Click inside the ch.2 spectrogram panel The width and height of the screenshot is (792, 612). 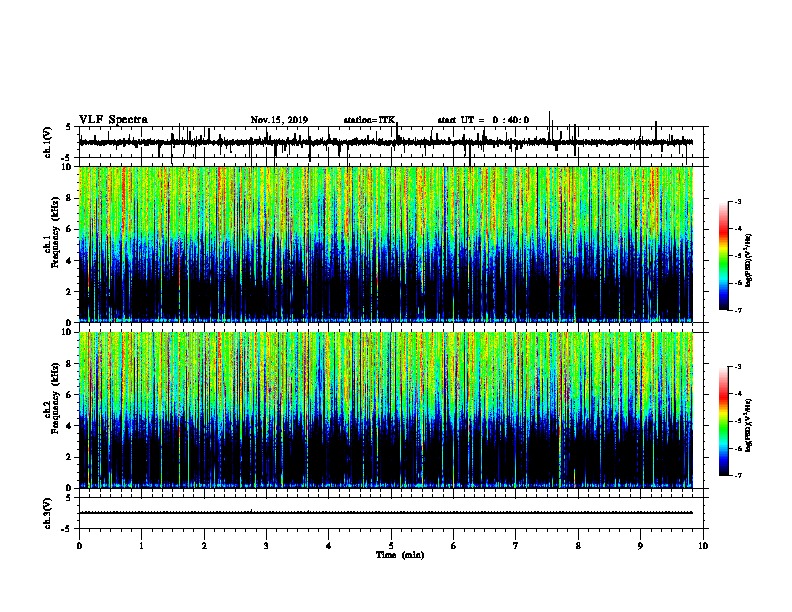point(386,410)
